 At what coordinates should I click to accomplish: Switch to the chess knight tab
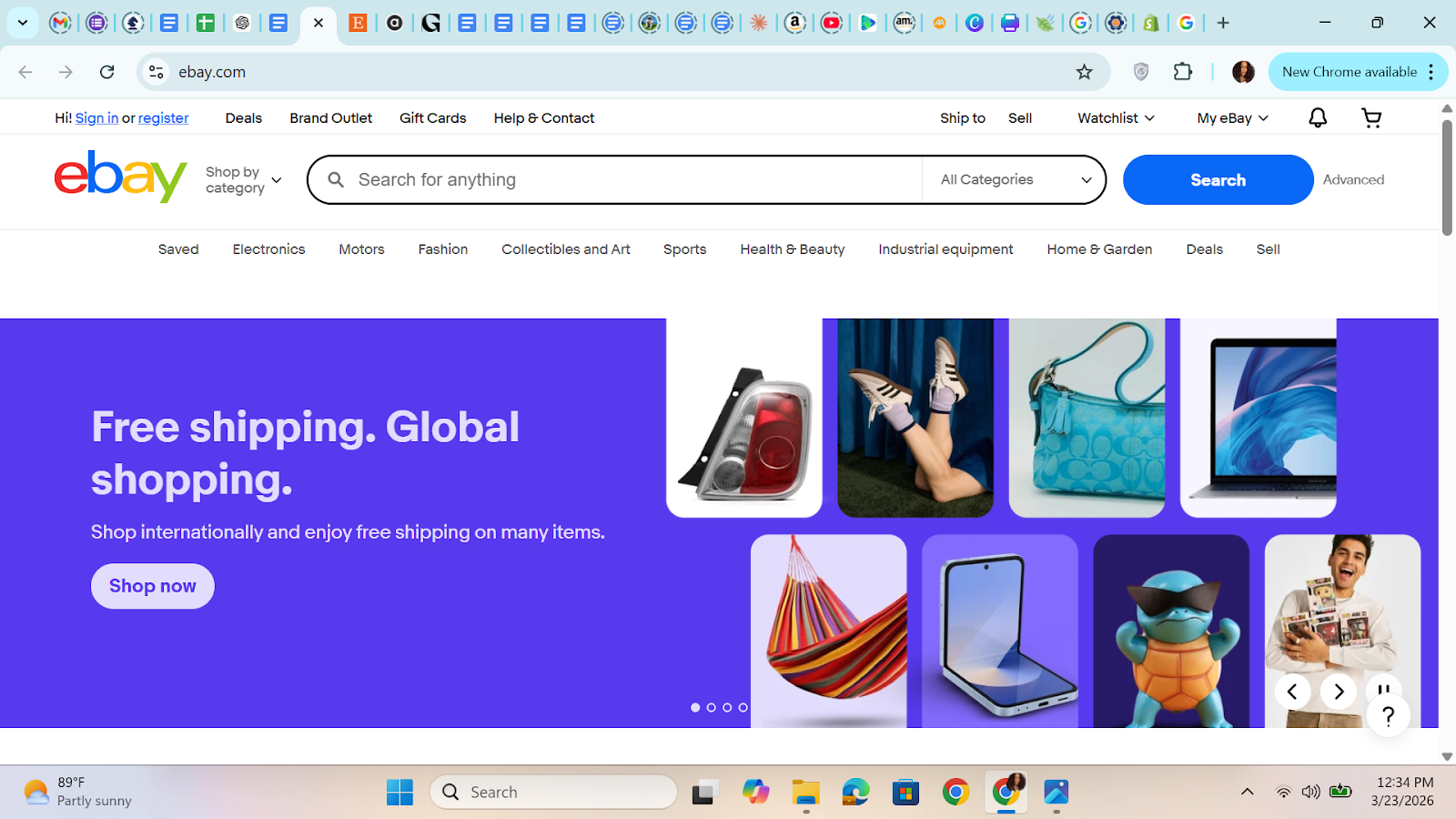pyautogui.click(x=133, y=23)
